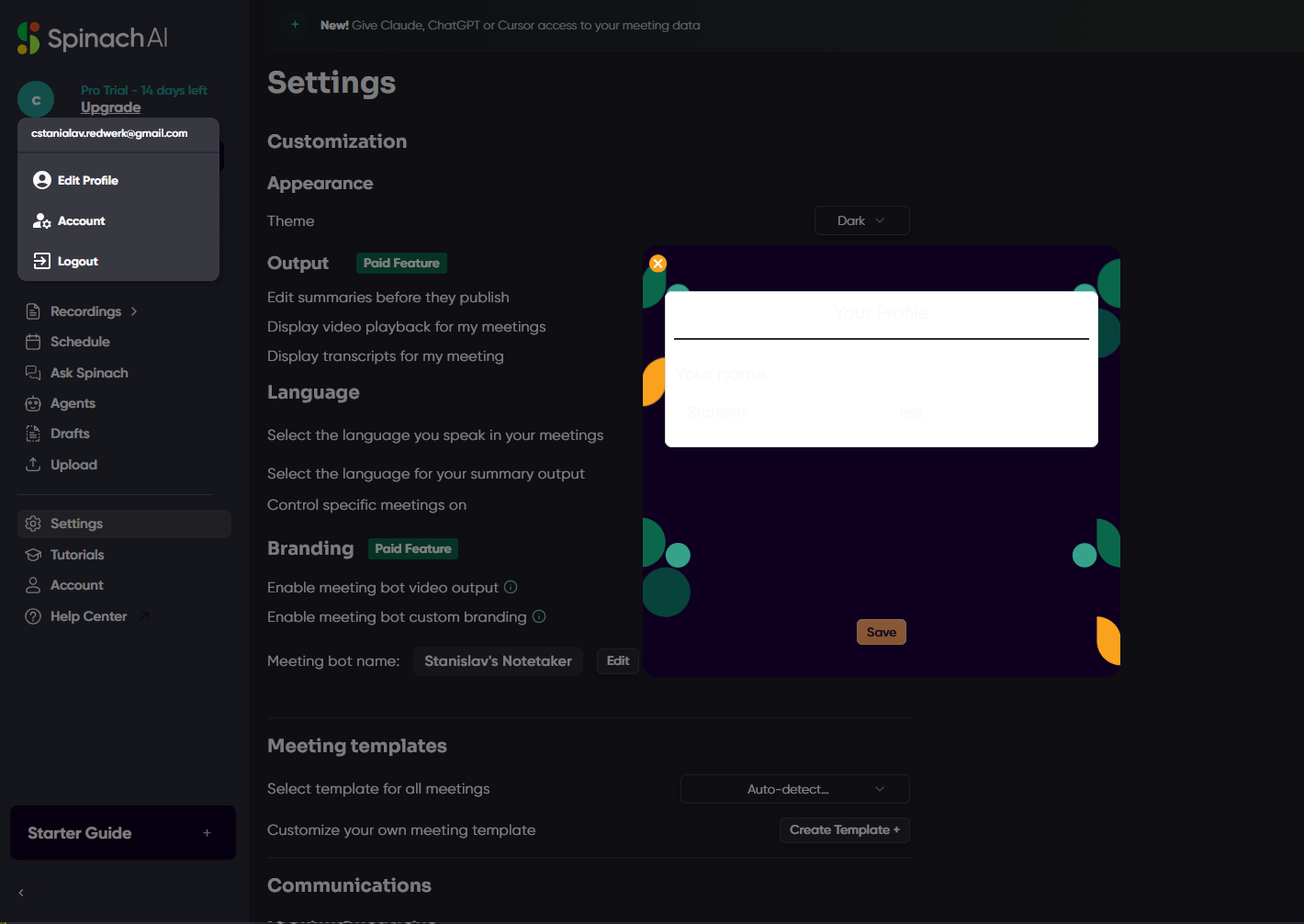The height and width of the screenshot is (924, 1304).
Task: Click the Paid Feature badge next to Output
Action: pyautogui.click(x=401, y=263)
